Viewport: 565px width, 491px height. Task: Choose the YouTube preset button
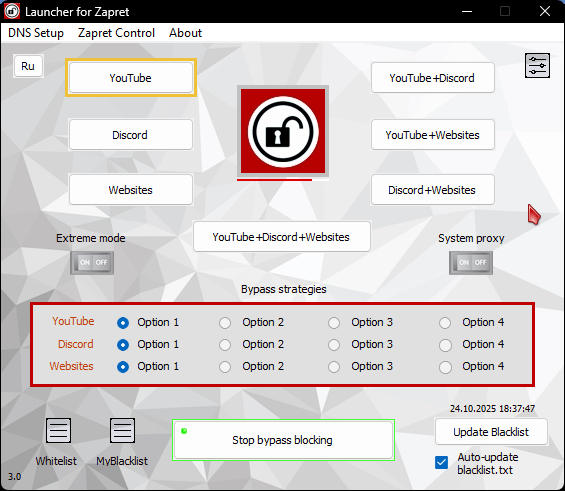(x=131, y=78)
